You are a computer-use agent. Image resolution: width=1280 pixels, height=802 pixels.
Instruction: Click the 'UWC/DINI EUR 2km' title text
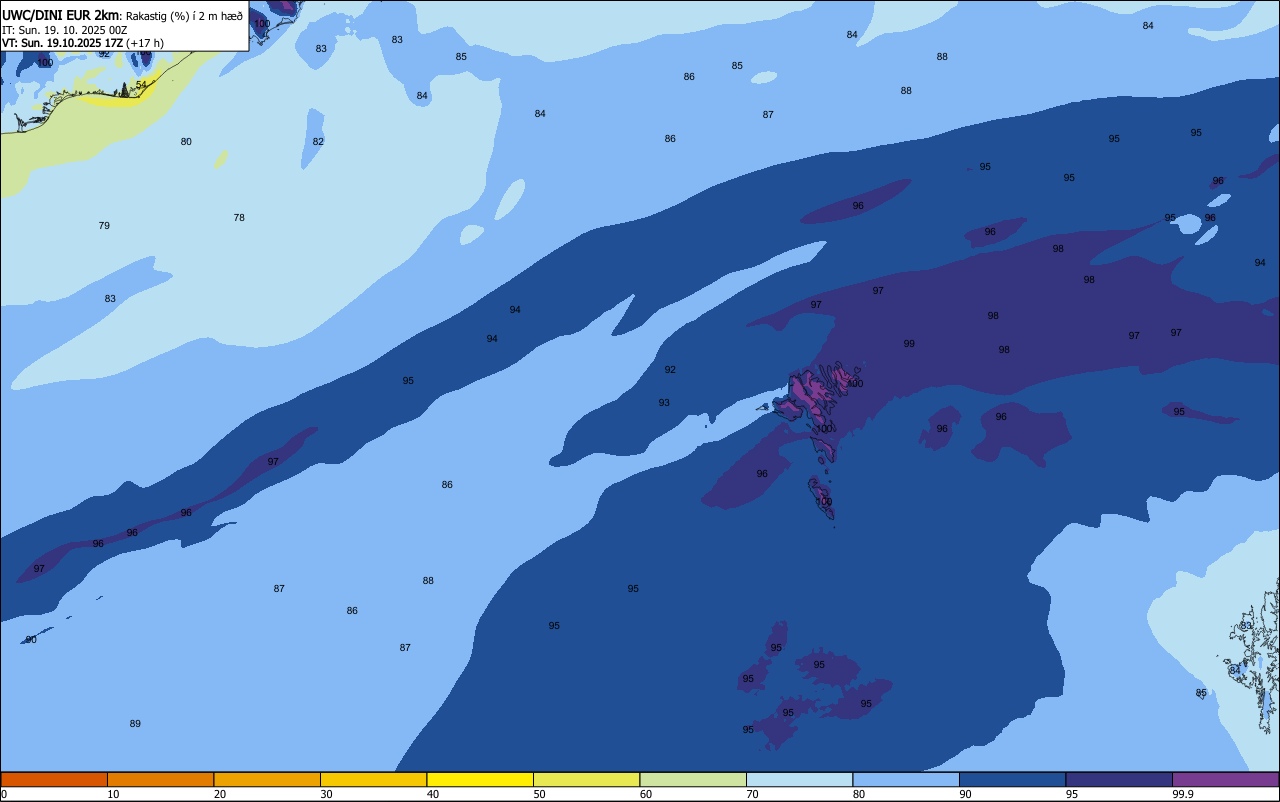tap(61, 15)
